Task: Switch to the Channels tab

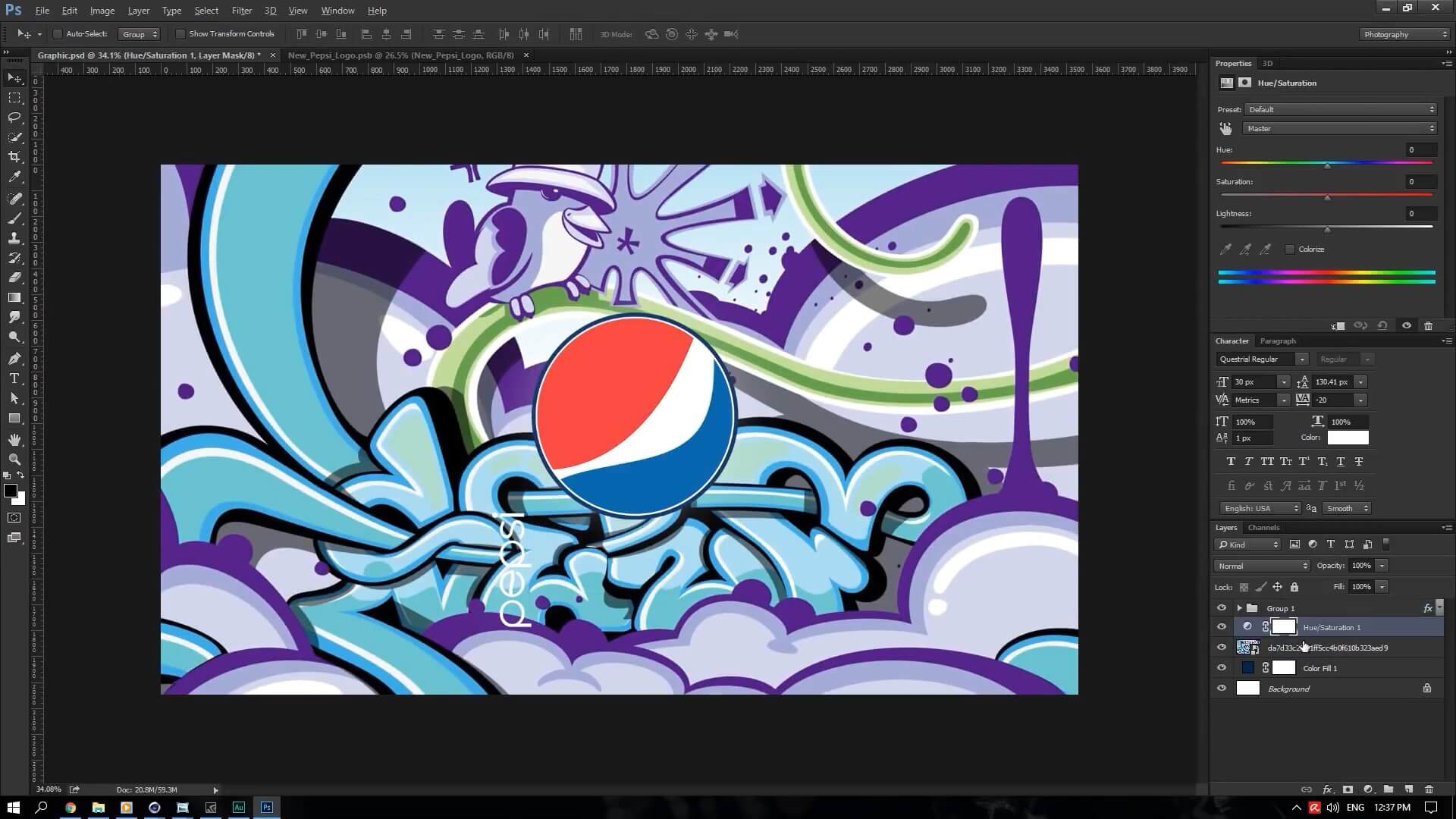Action: click(1263, 528)
